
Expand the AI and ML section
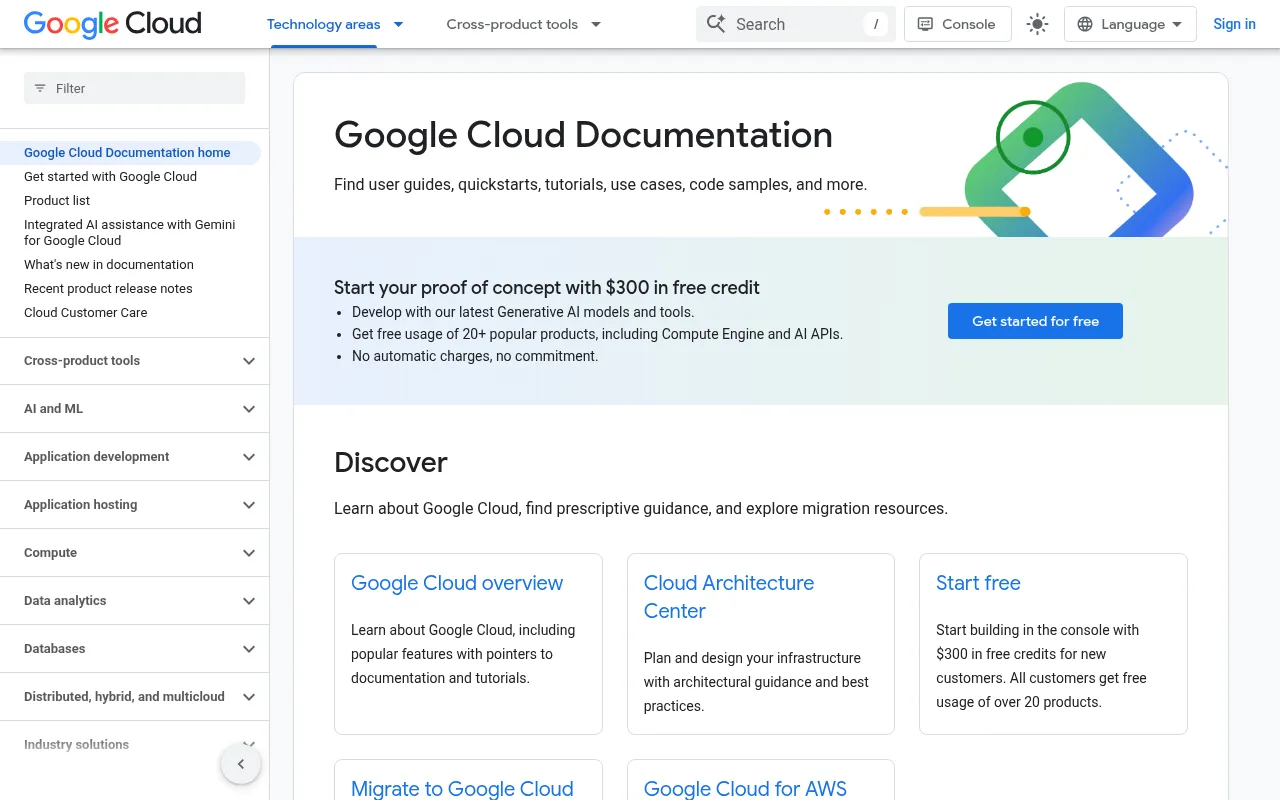coord(134,409)
